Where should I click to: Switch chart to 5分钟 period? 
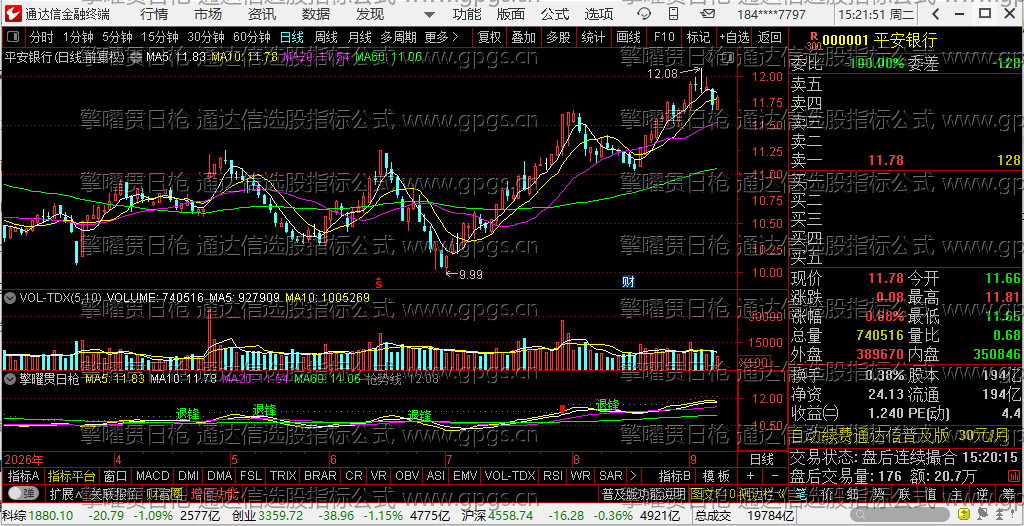[117, 37]
